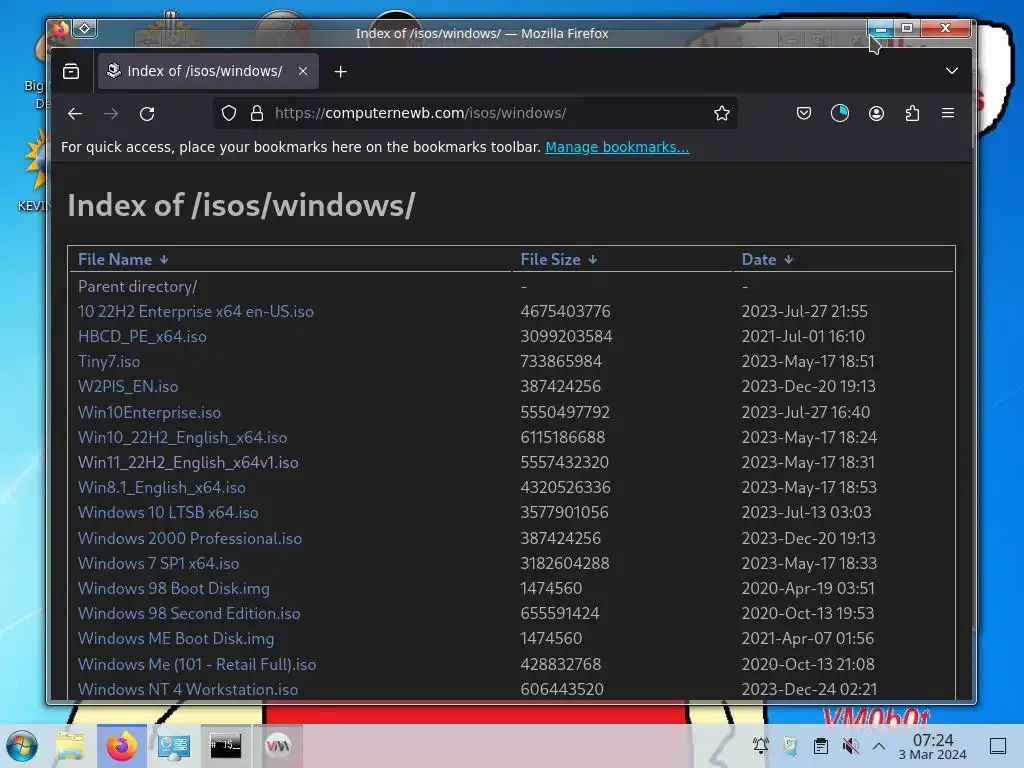This screenshot has height=768, width=1024.
Task: Click file size 655591424
Action: (560, 614)
